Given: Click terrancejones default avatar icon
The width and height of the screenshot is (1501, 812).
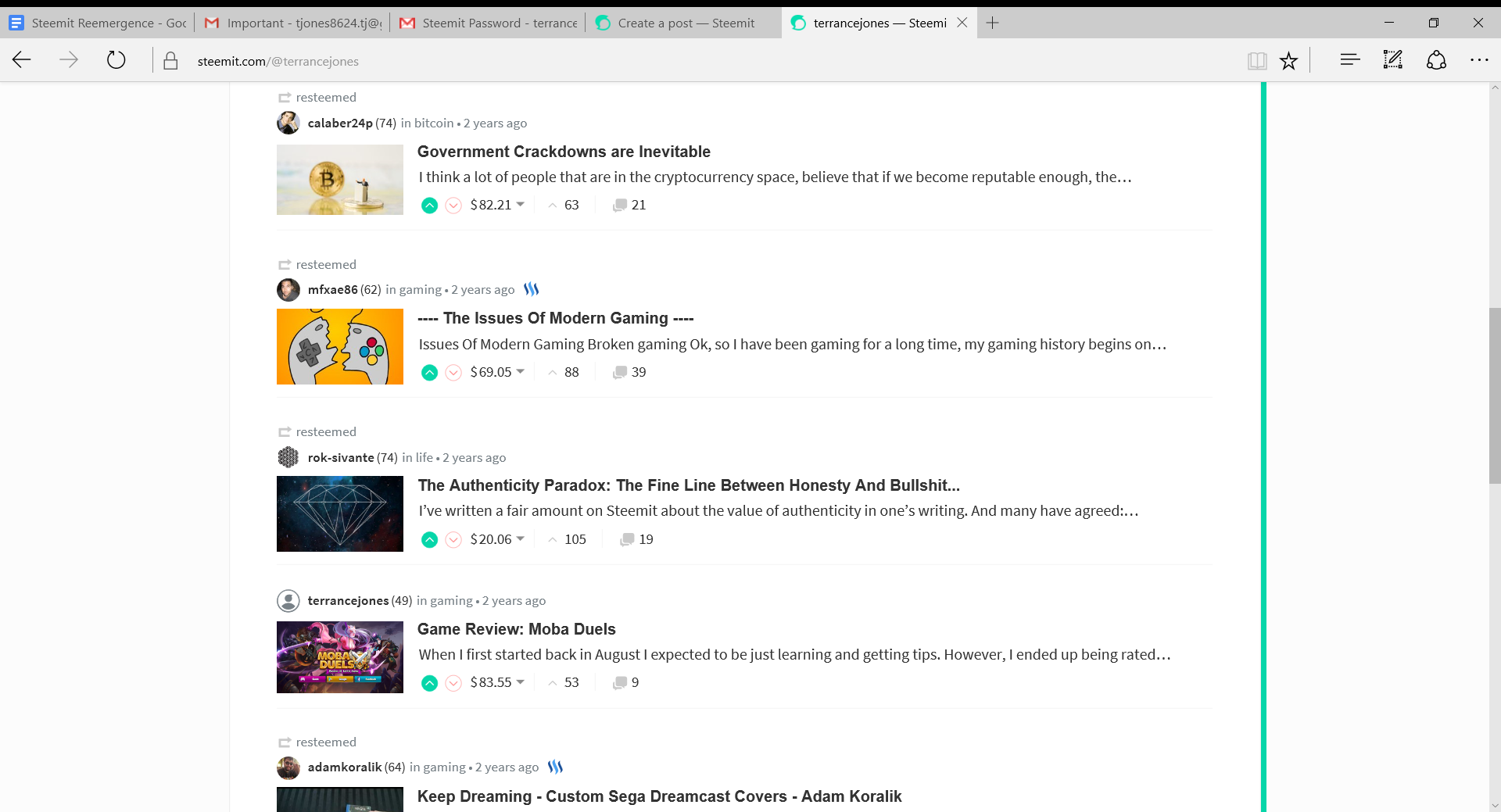Looking at the screenshot, I should click(x=288, y=600).
